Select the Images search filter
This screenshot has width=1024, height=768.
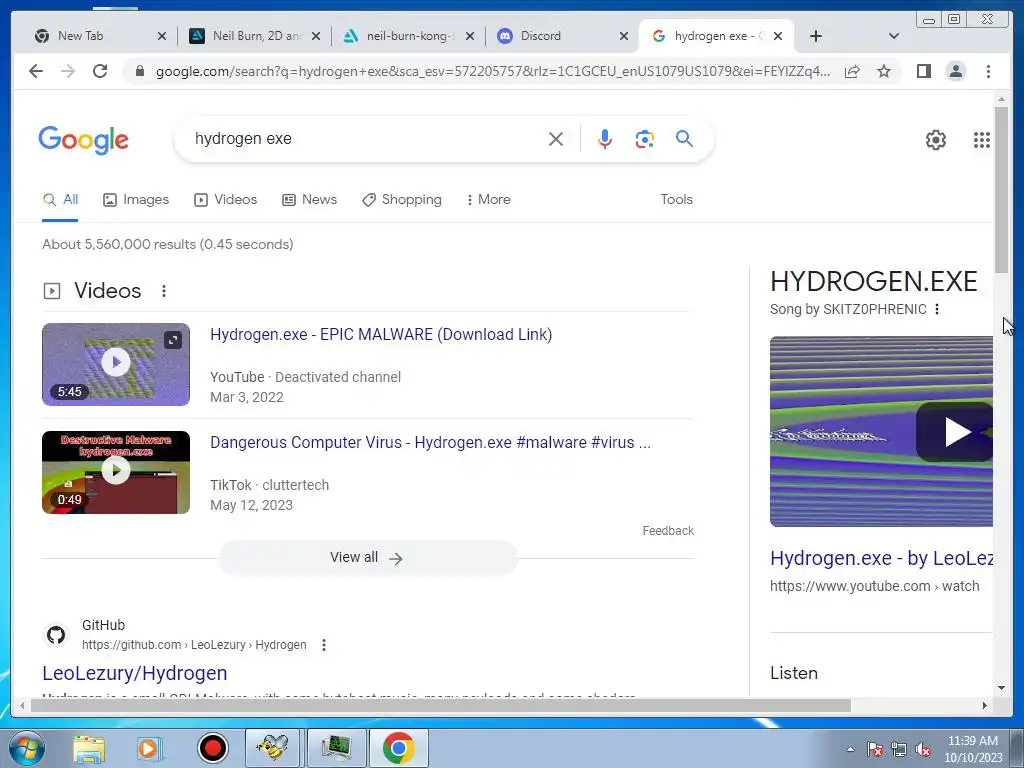coord(136,200)
